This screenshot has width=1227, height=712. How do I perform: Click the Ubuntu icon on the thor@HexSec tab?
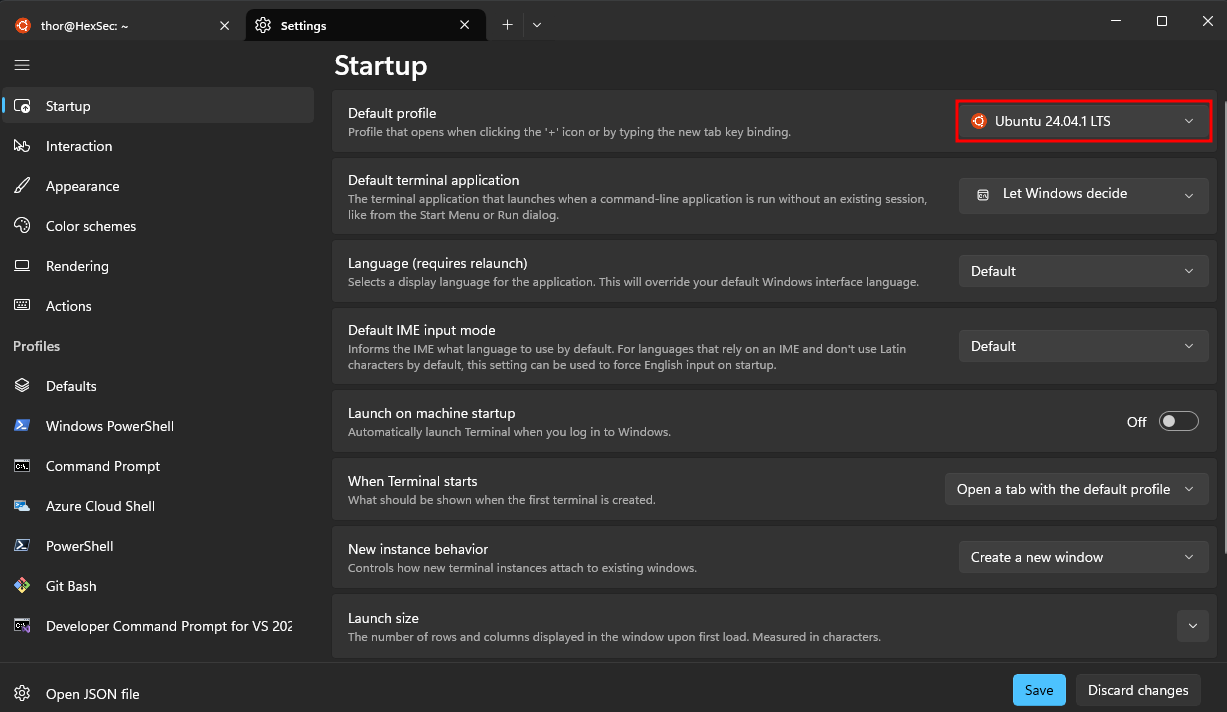tap(22, 25)
